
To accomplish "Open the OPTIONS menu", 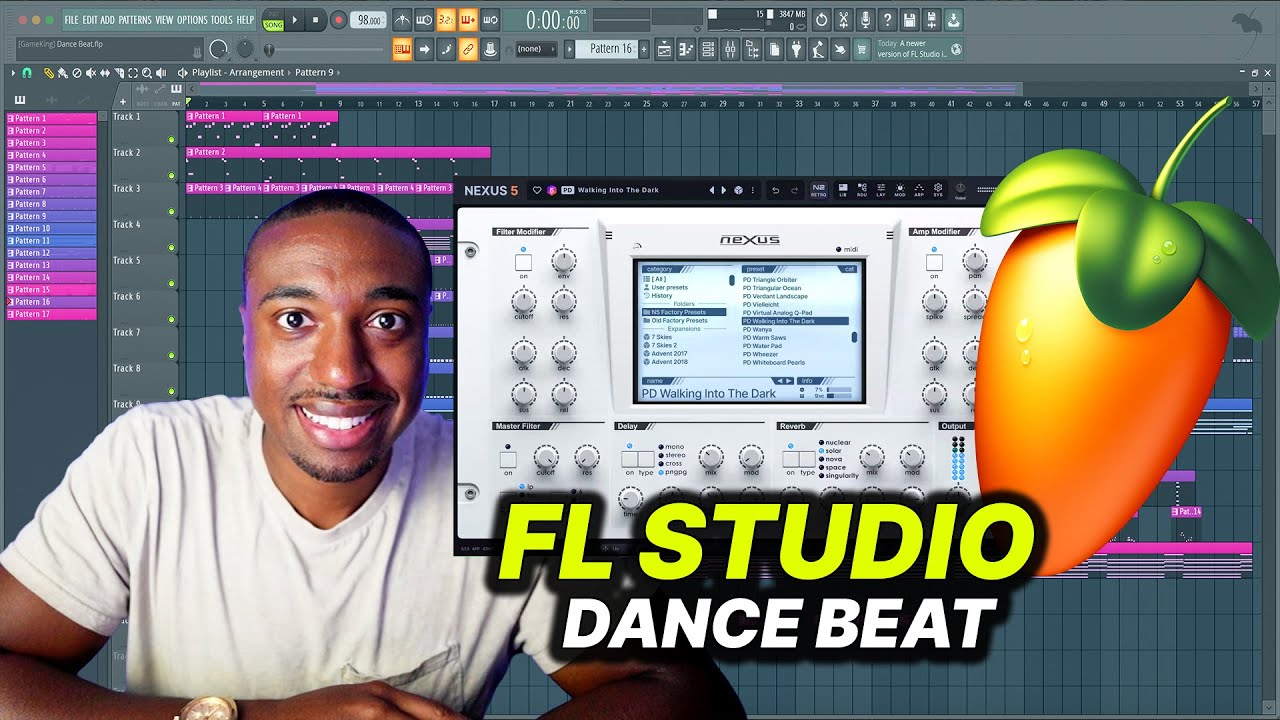I will pyautogui.click(x=192, y=20).
